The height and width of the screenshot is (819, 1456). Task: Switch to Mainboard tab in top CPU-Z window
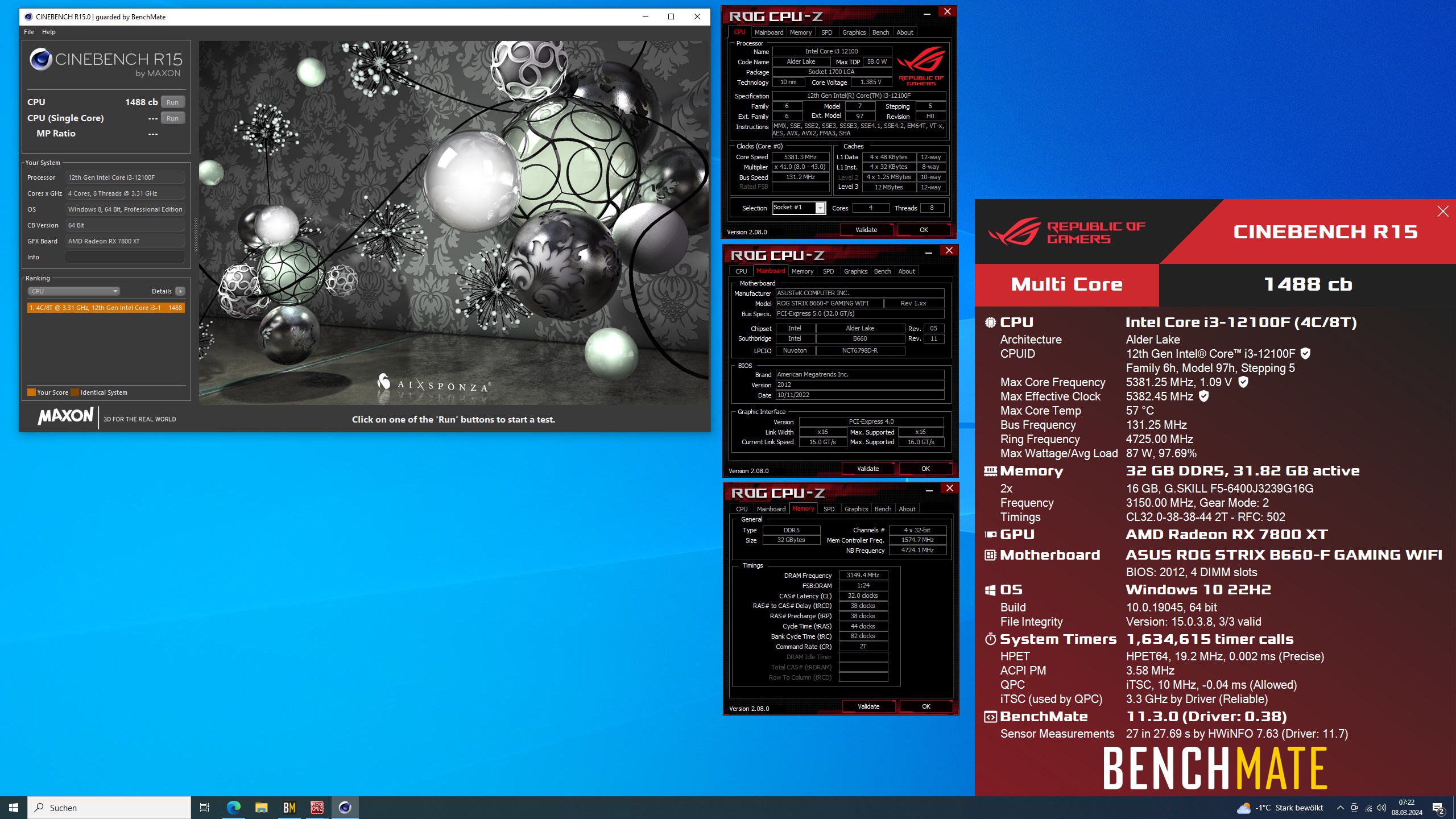(769, 32)
